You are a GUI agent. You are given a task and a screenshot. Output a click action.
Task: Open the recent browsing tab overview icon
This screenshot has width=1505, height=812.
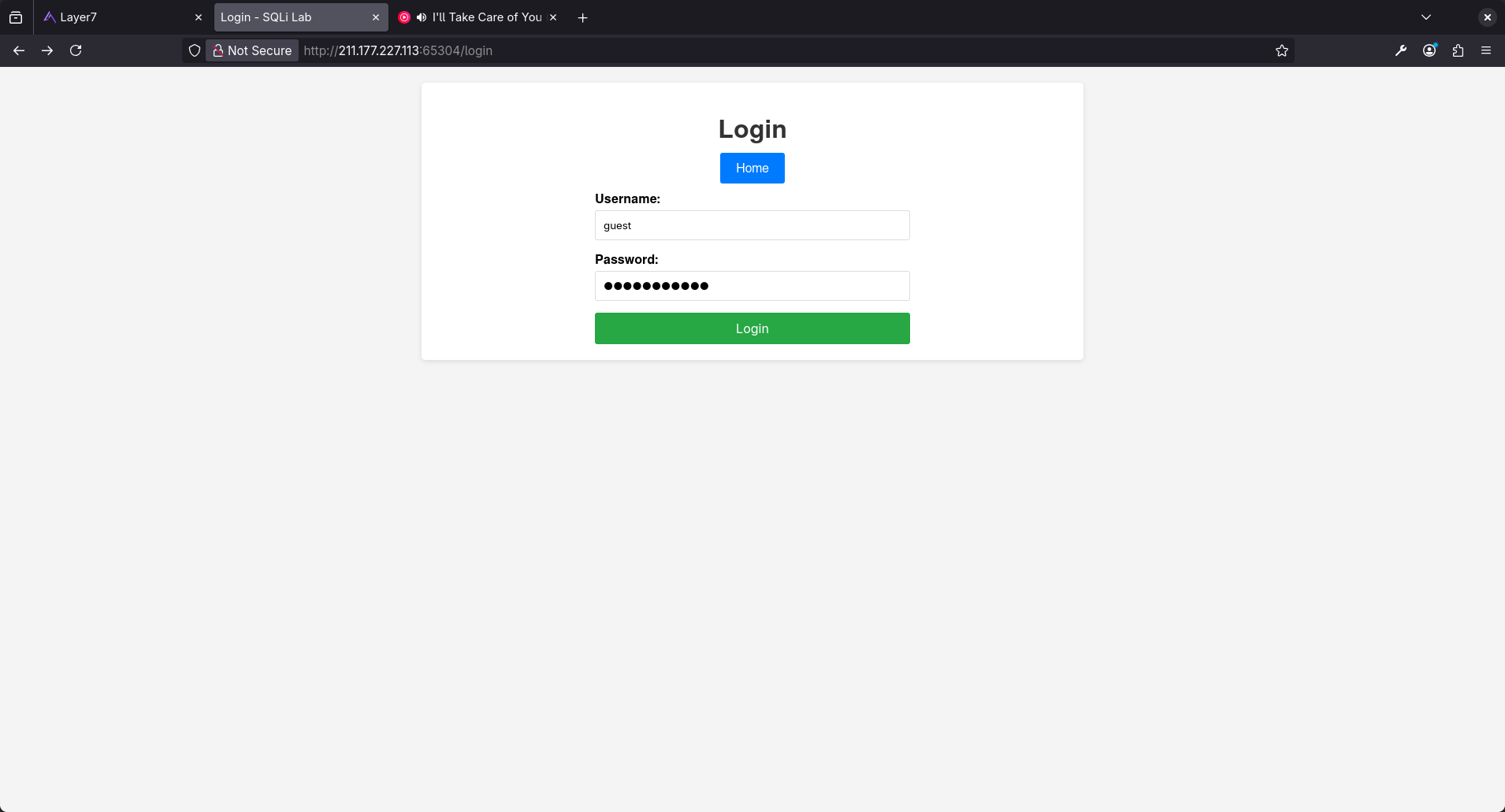point(16,17)
